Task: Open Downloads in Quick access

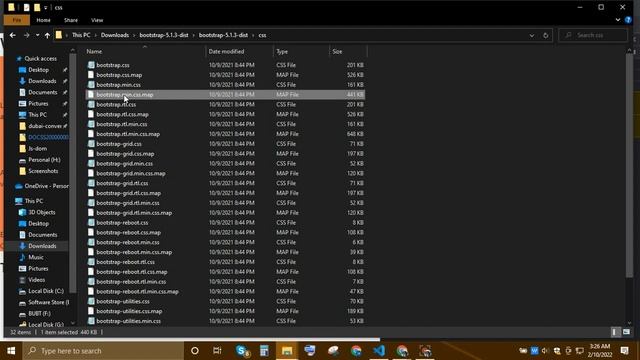Action: click(42, 81)
